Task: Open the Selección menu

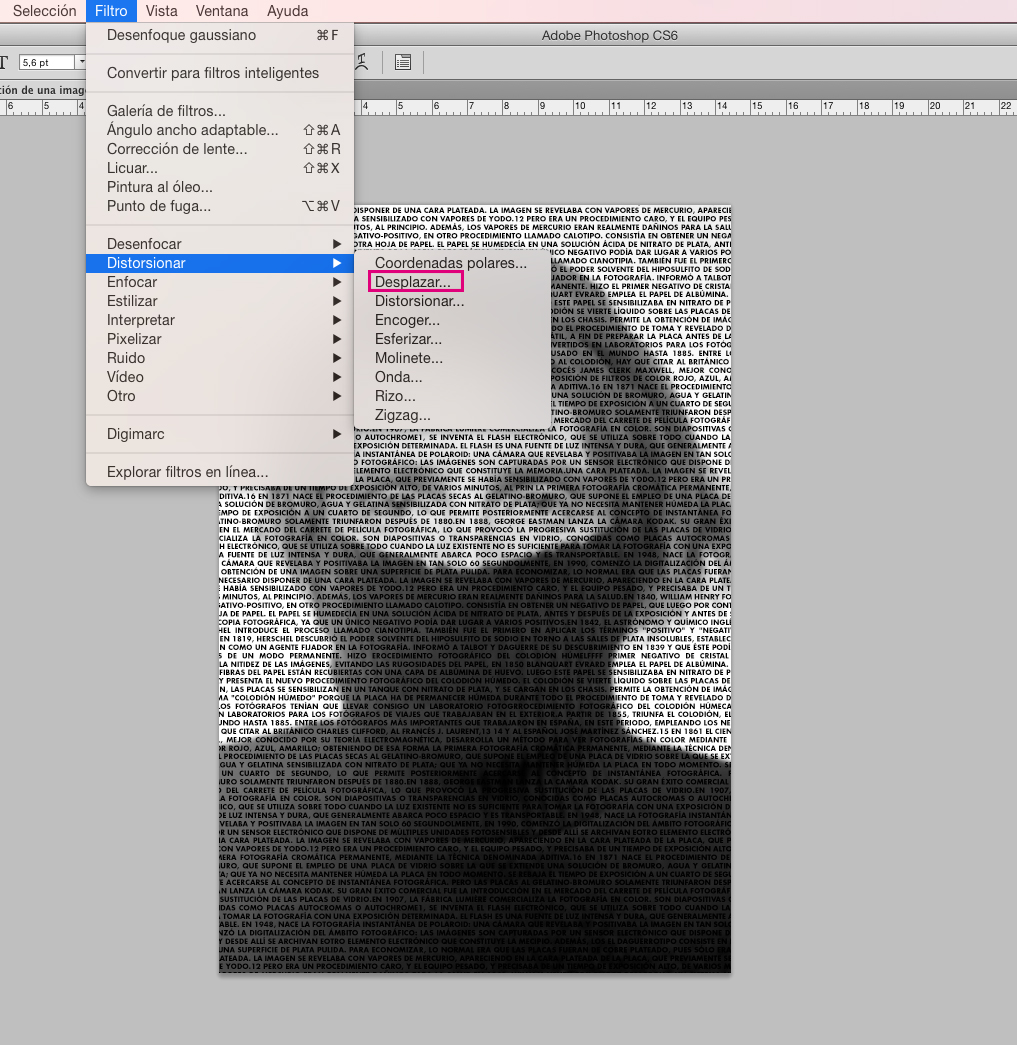Action: [x=45, y=11]
